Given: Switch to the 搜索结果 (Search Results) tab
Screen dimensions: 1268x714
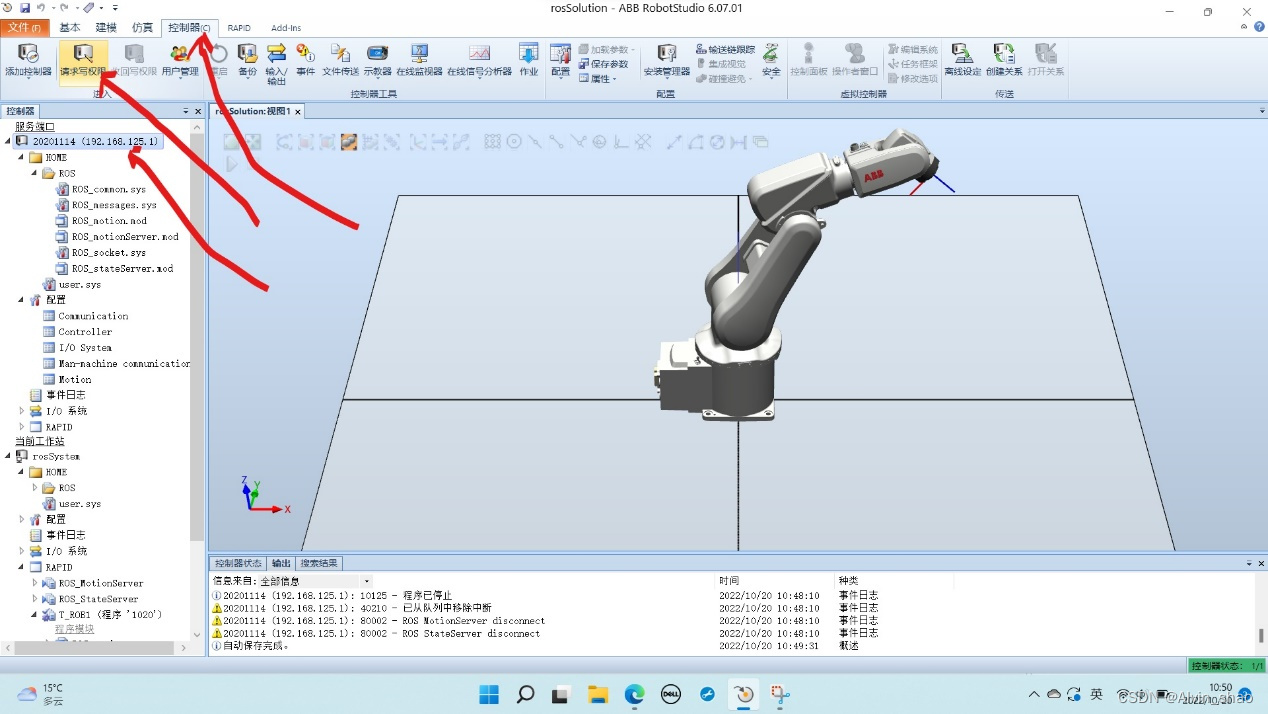Looking at the screenshot, I should point(319,563).
